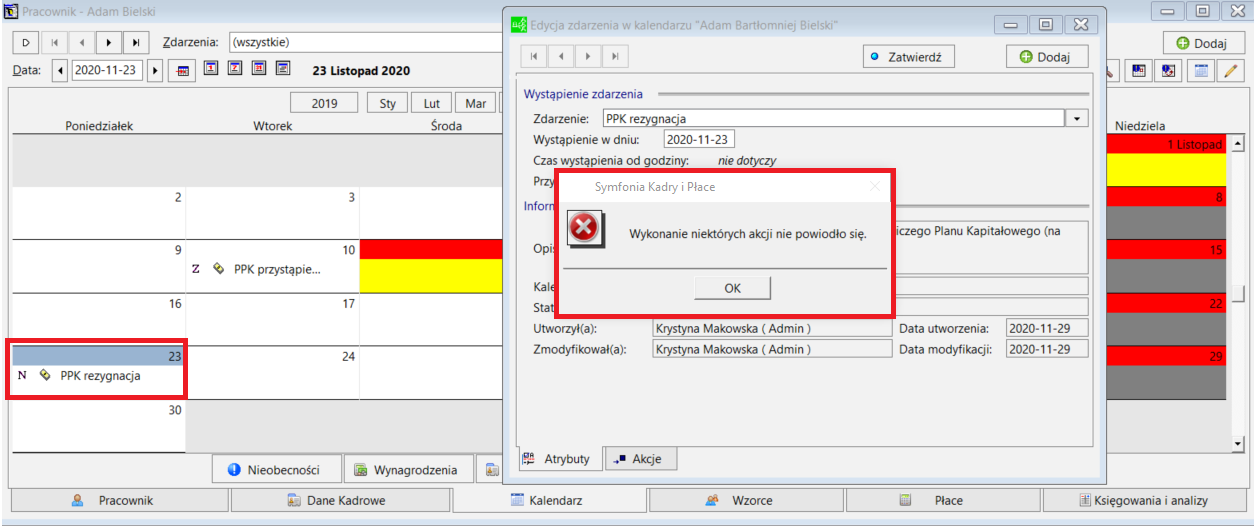This screenshot has height=526, width=1254.
Task: Select the month view icon marked 31
Action: tap(259, 69)
